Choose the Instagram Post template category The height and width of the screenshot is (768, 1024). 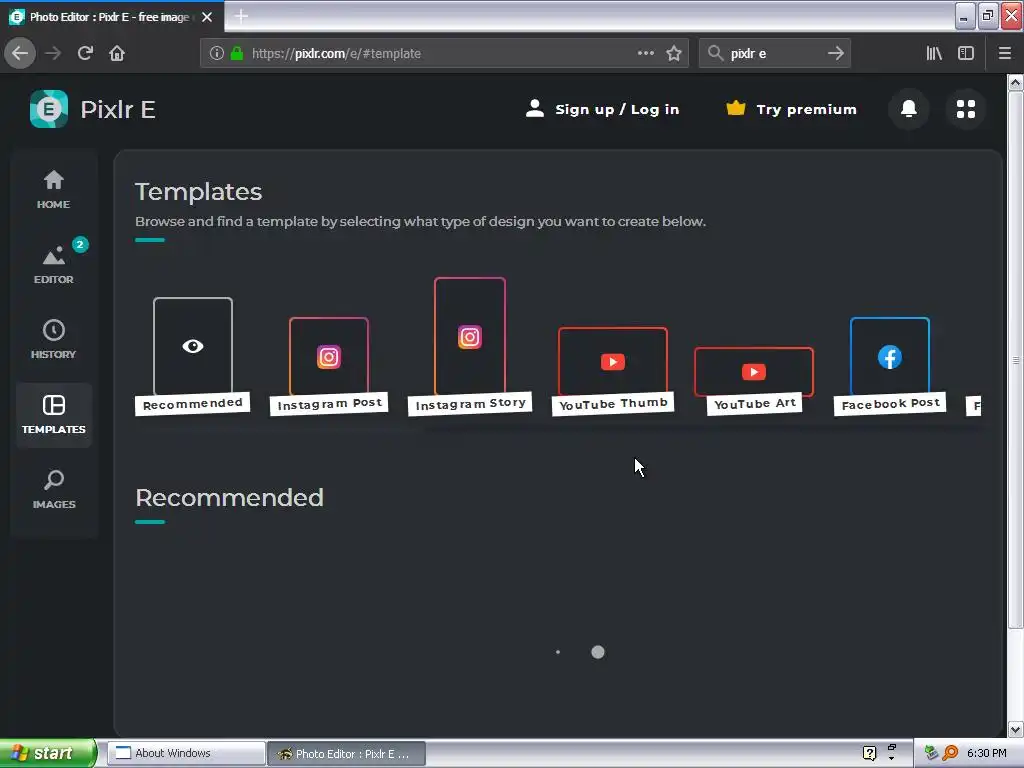point(329,366)
